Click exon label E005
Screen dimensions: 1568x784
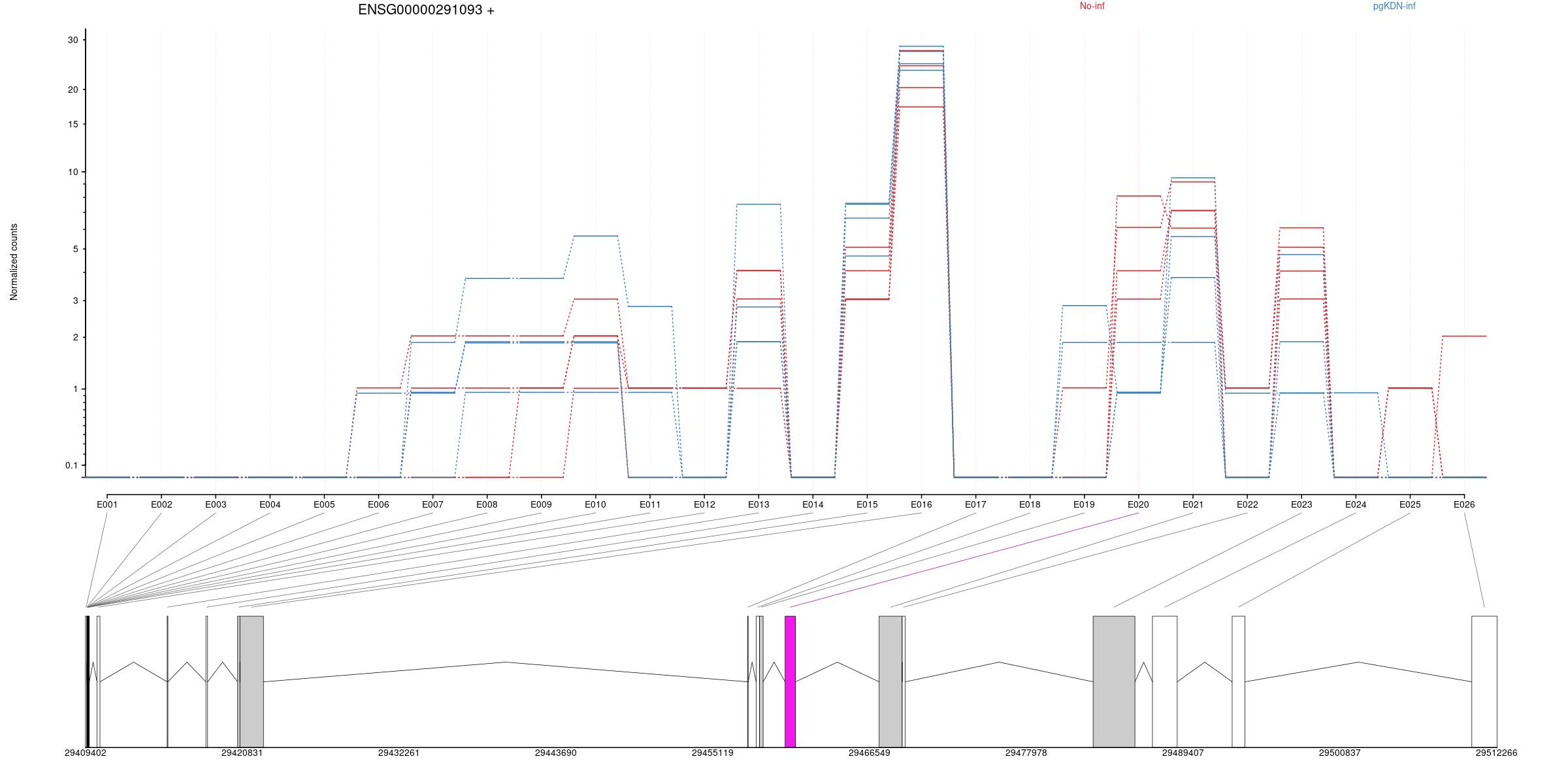[324, 504]
